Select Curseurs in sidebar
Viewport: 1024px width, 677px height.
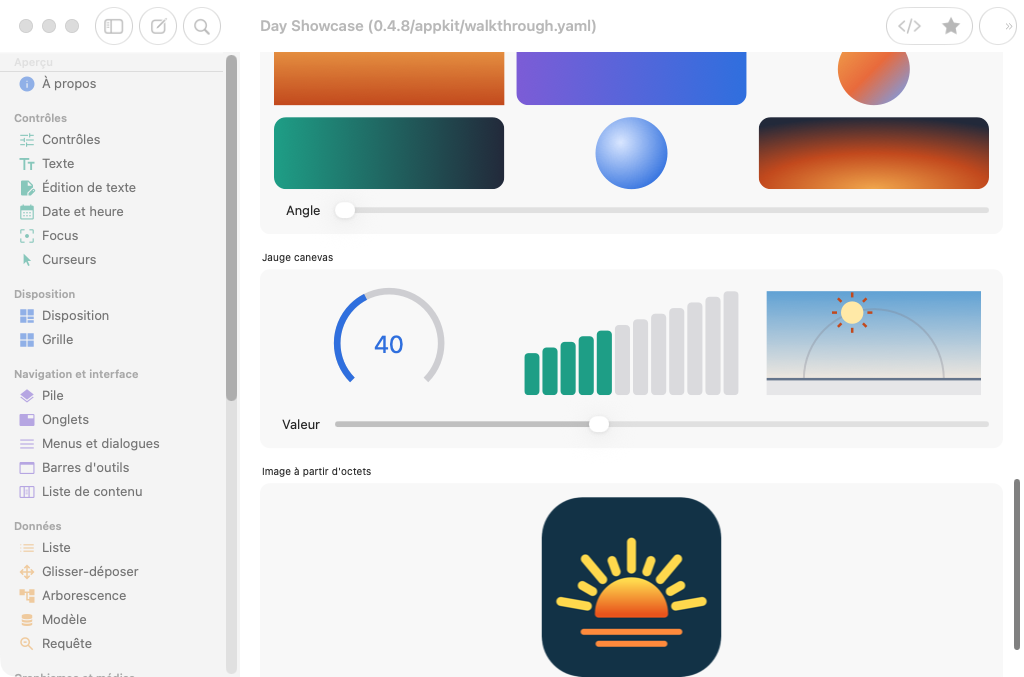point(69,260)
